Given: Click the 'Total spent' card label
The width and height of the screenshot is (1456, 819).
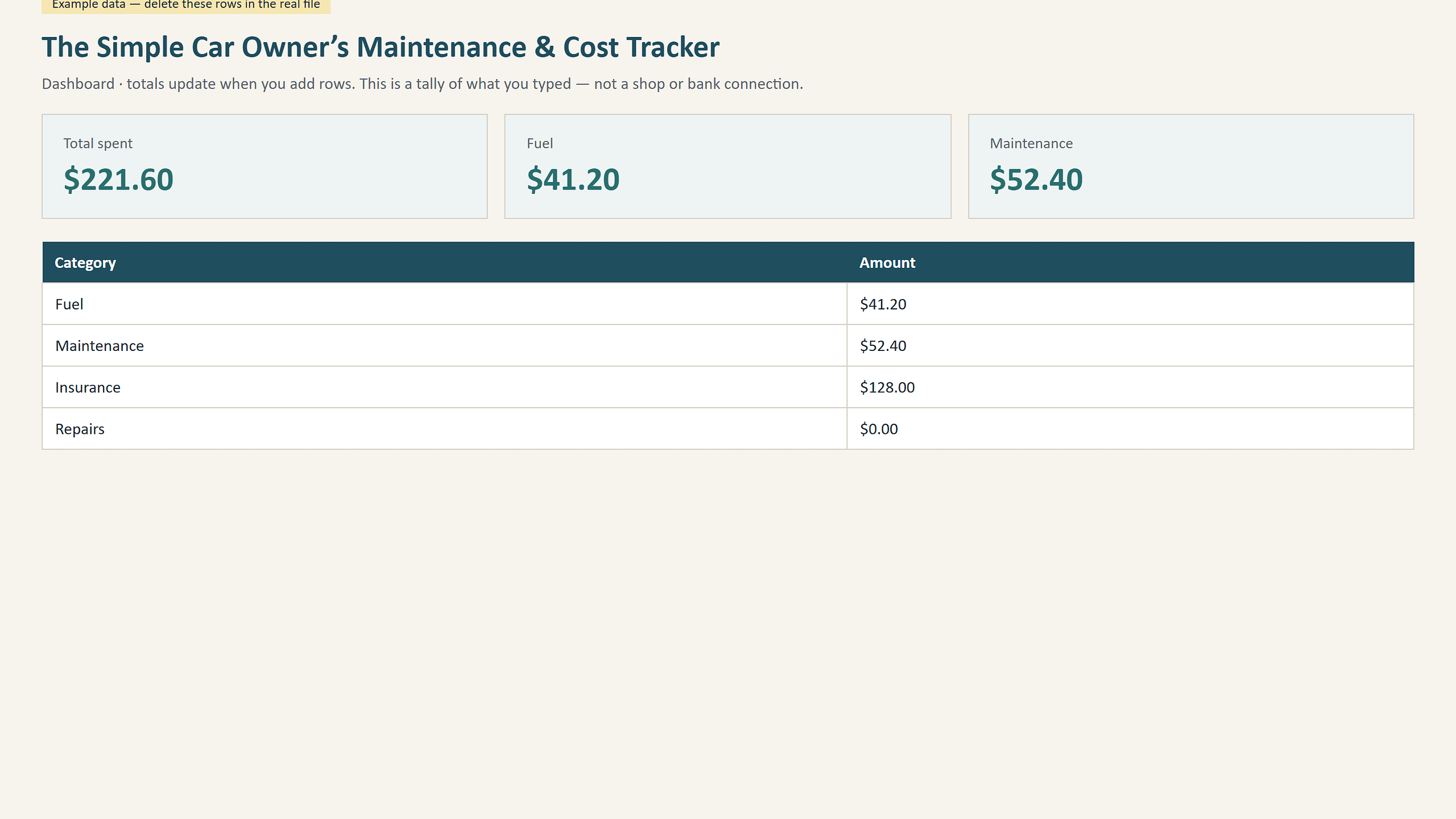Looking at the screenshot, I should [98, 143].
